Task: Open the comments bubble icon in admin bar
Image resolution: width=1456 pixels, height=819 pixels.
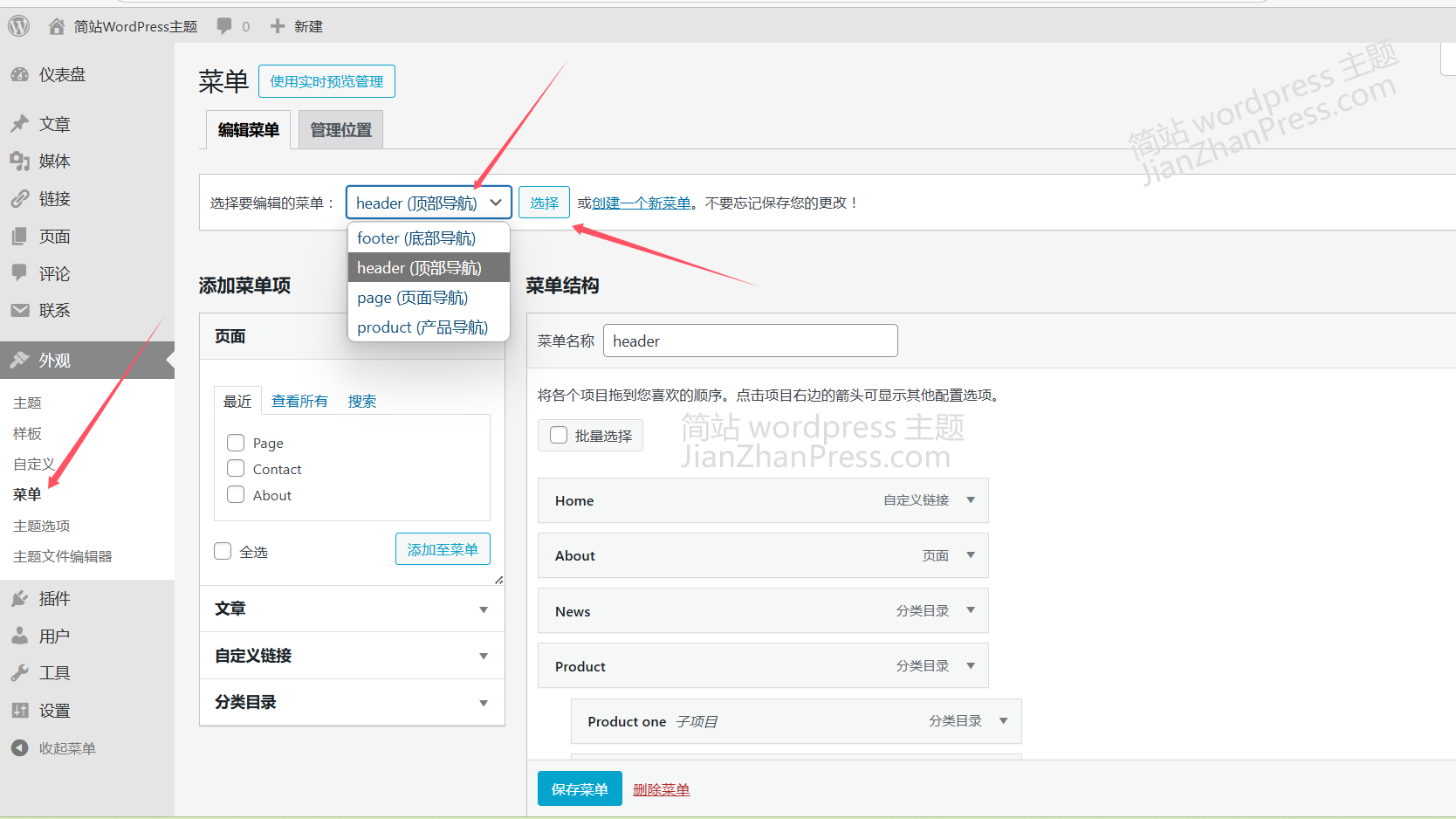Action: point(224,26)
